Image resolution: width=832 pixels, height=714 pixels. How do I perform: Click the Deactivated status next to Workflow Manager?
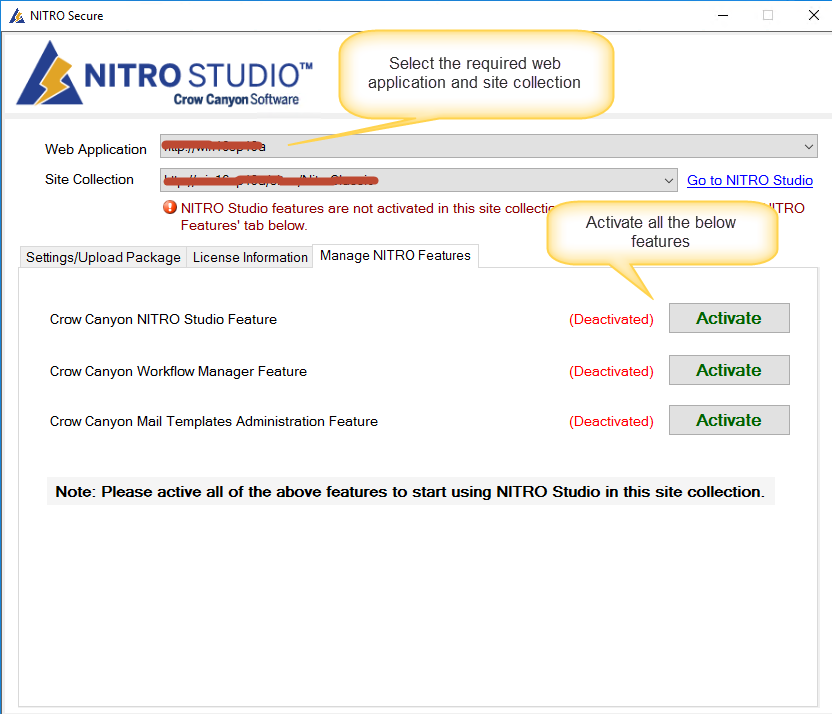611,370
